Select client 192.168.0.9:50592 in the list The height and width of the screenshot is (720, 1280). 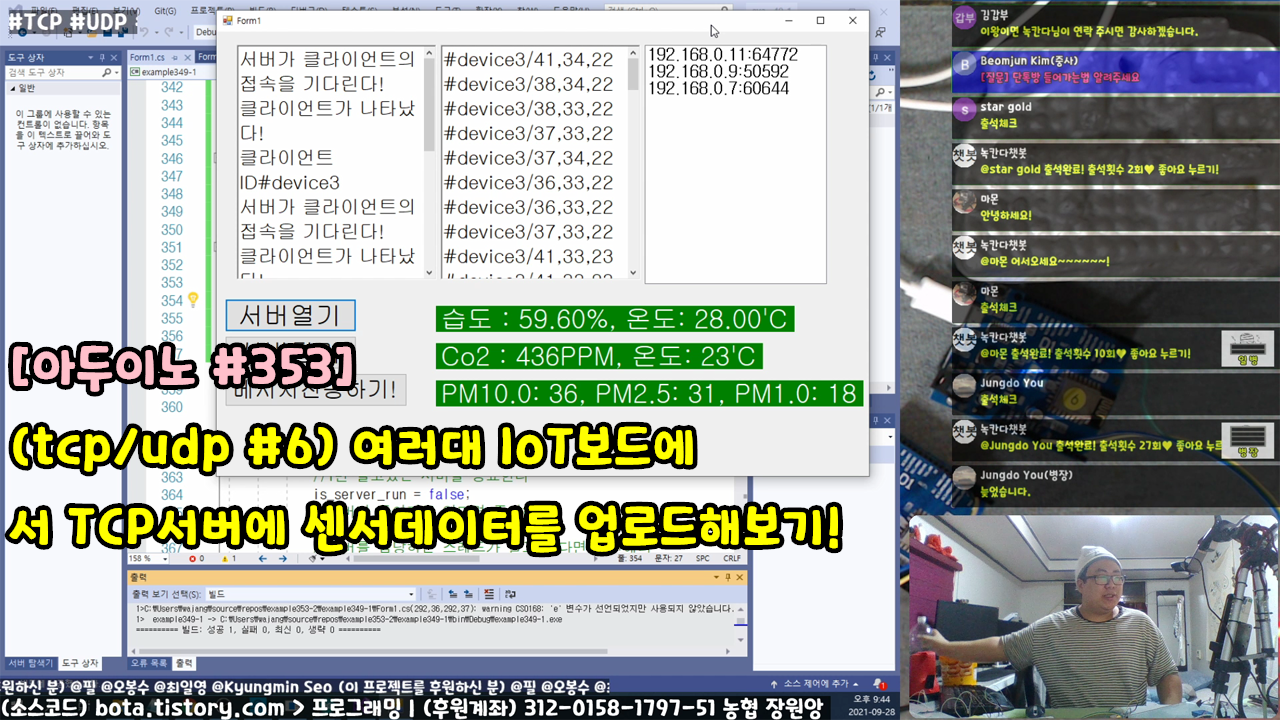[x=719, y=72]
